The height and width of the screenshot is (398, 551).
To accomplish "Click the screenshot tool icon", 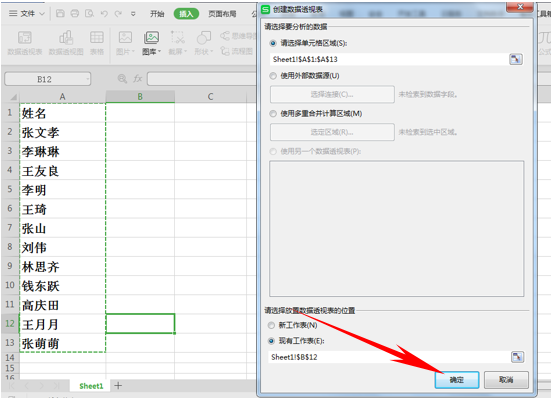I will point(177,37).
